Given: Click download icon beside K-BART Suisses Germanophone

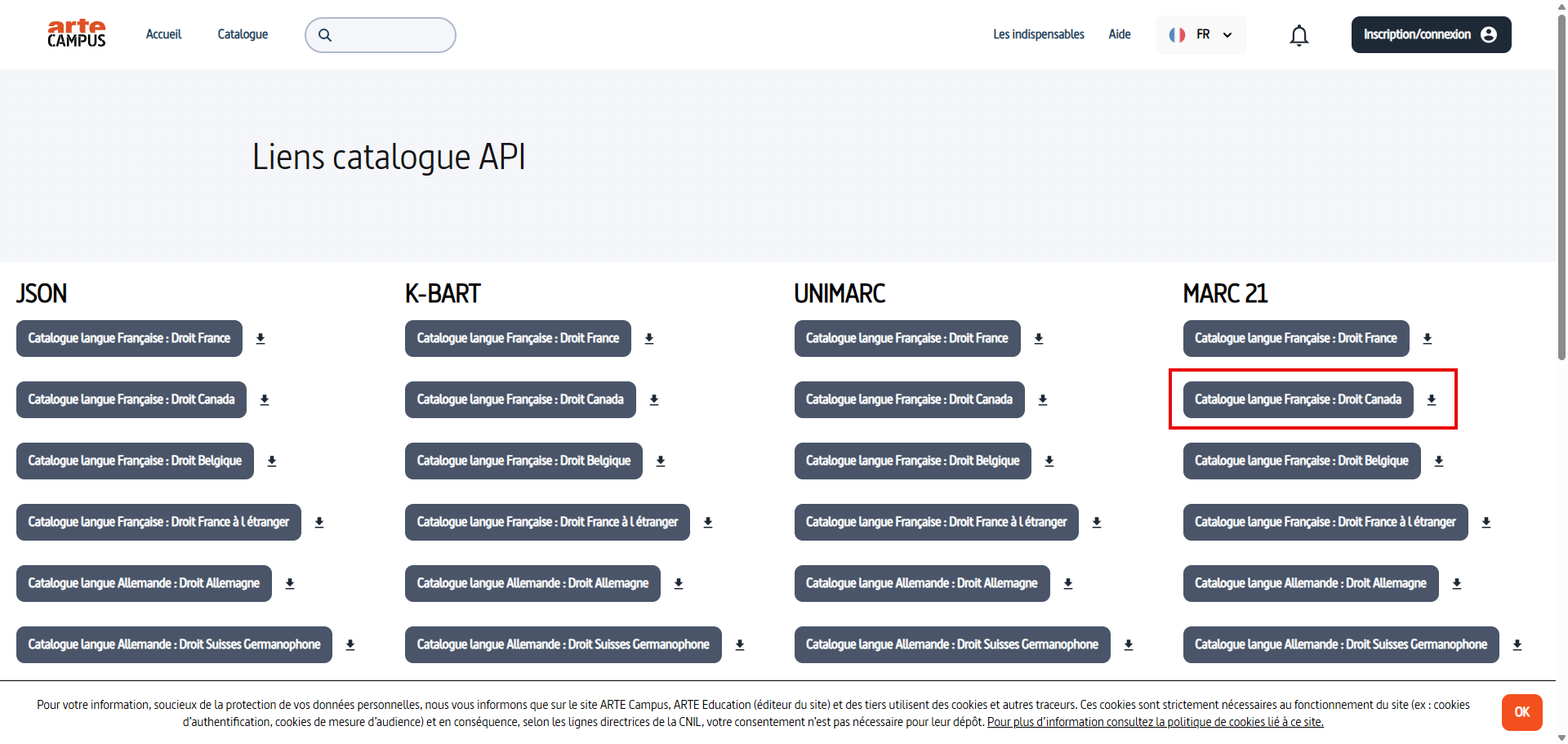Looking at the screenshot, I should (740, 645).
